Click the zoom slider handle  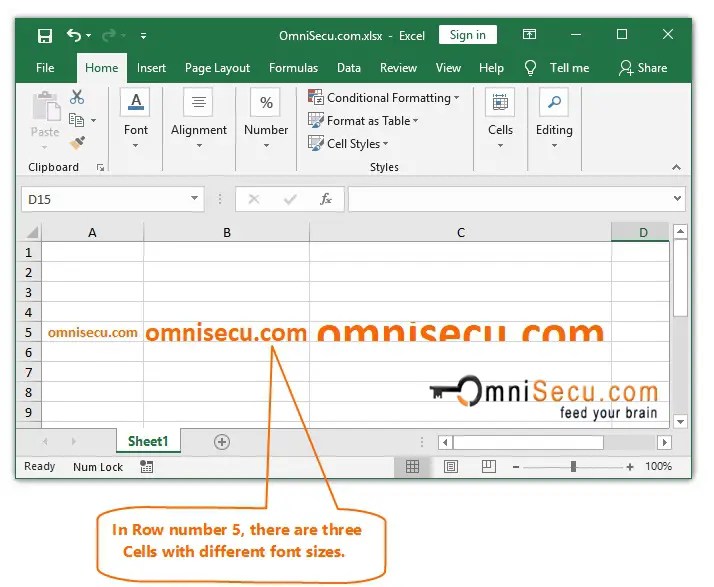click(x=573, y=466)
